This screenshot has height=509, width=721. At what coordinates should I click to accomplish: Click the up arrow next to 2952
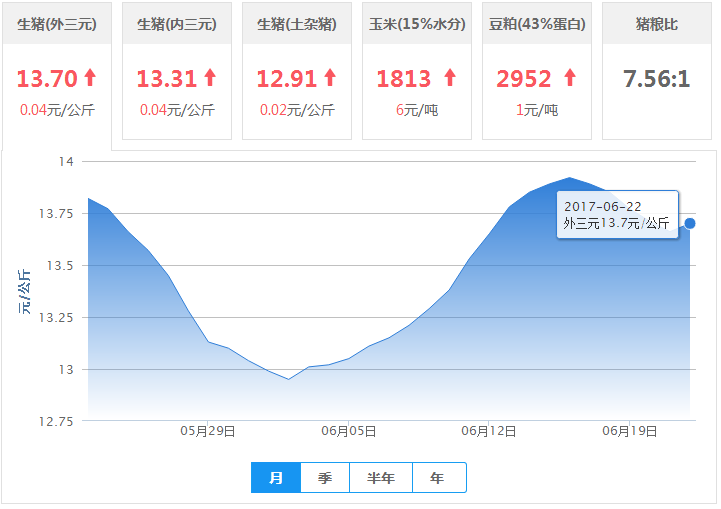tap(569, 77)
